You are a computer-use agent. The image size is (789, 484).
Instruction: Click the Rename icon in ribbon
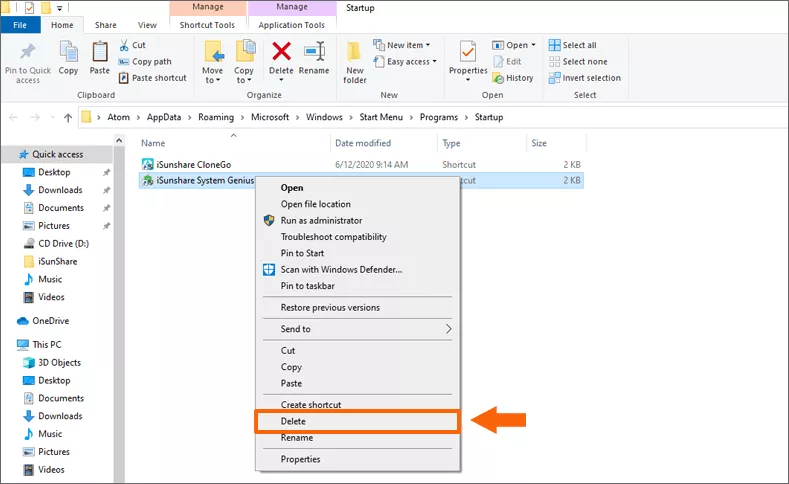[x=314, y=52]
